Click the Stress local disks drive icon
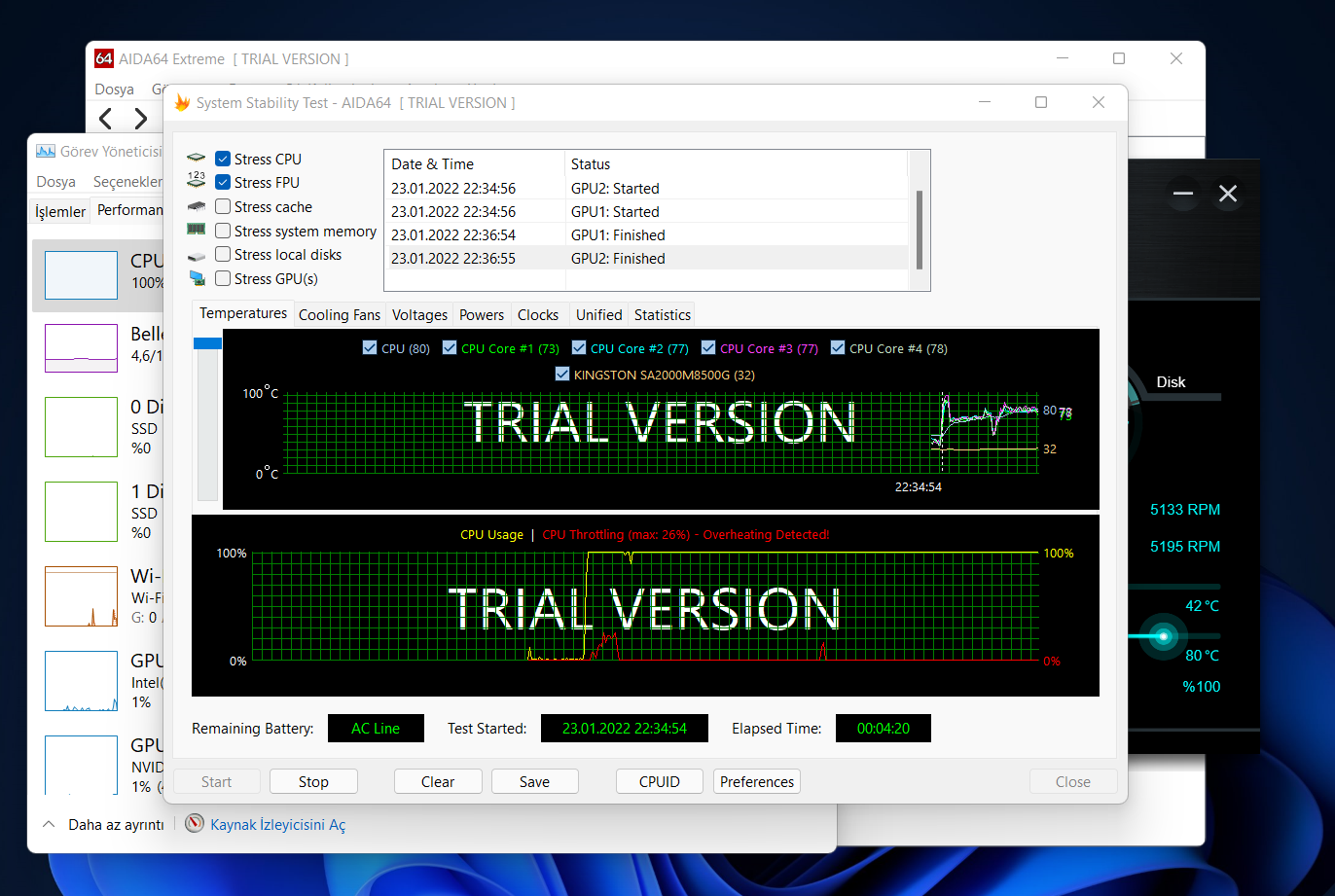 (x=197, y=255)
